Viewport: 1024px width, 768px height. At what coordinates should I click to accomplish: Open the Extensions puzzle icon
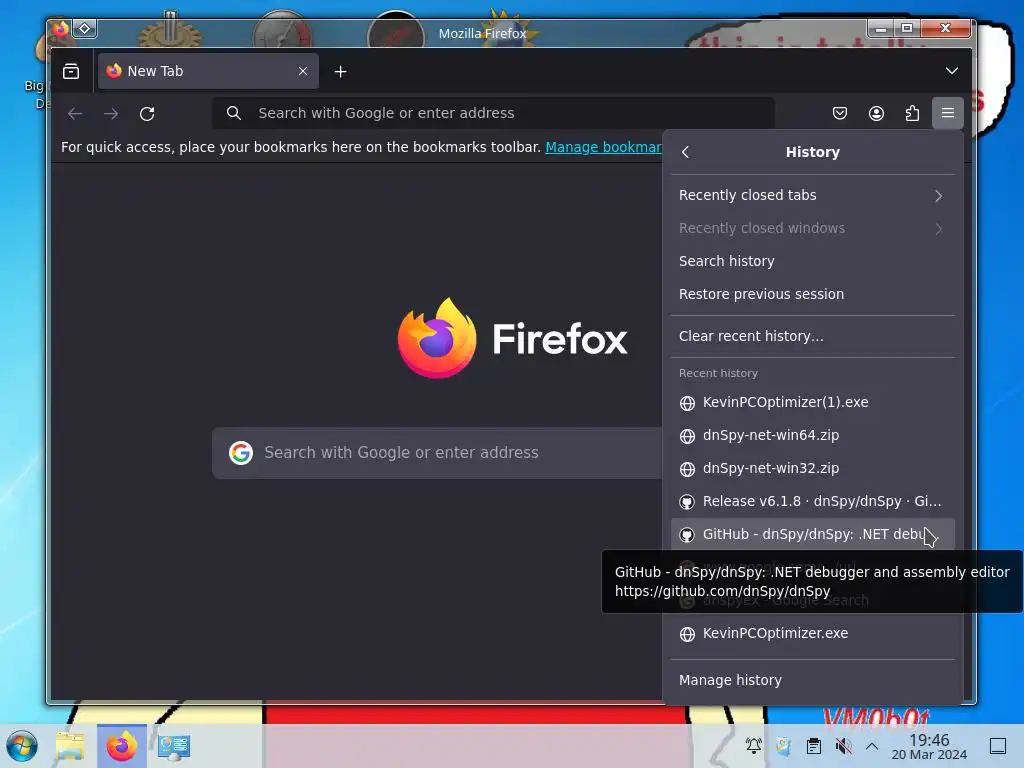tap(912, 114)
